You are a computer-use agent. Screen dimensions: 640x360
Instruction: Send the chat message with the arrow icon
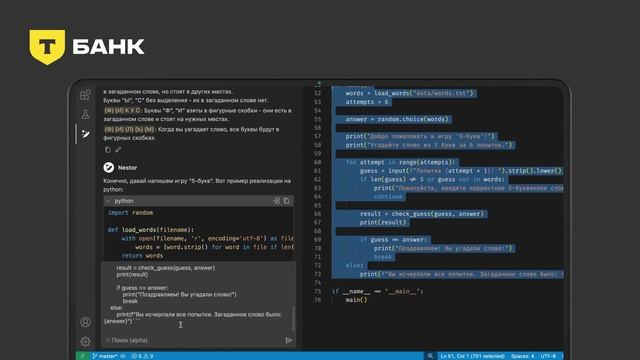289,340
